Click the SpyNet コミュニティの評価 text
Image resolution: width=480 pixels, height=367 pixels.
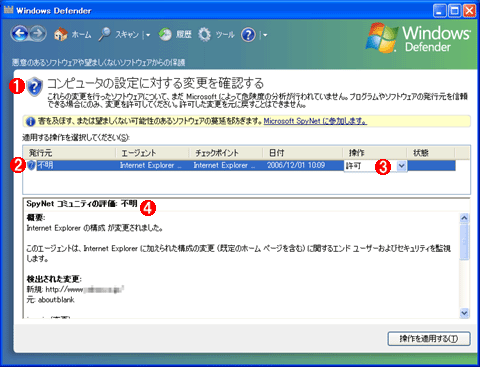[x=82, y=204]
